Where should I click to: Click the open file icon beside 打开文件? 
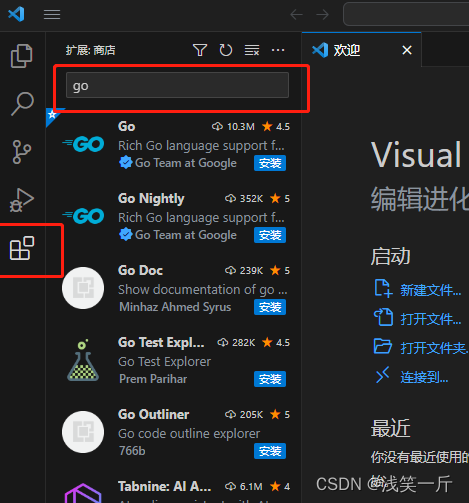[x=383, y=317]
